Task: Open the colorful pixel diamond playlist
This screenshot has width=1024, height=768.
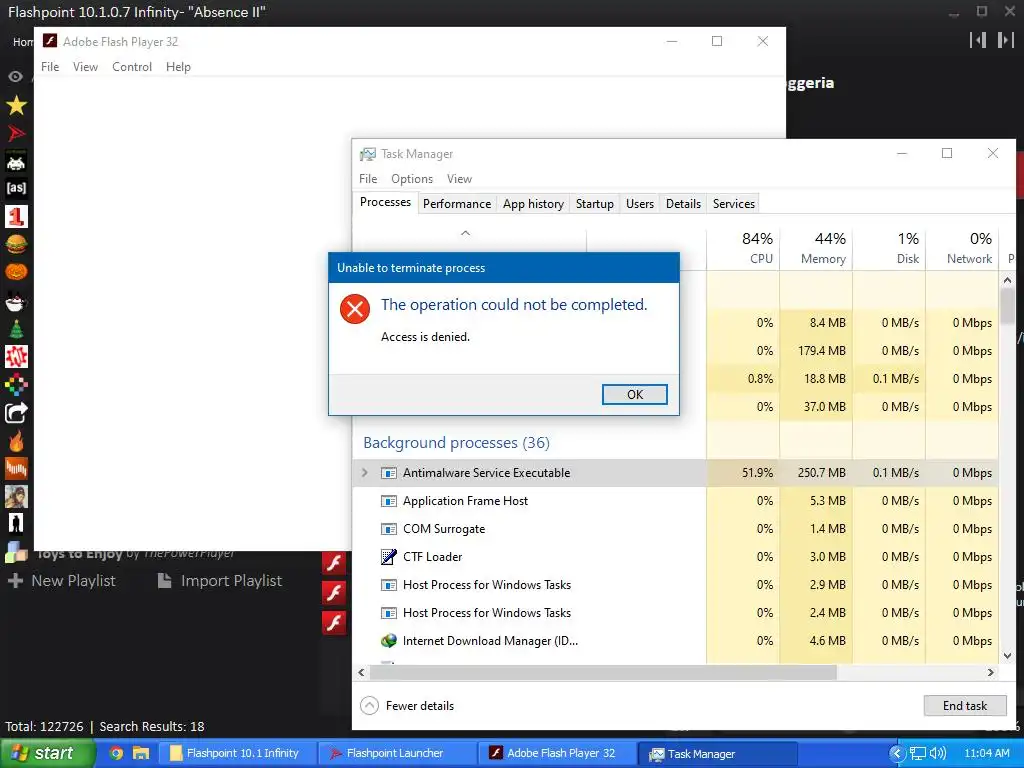Action: point(16,385)
